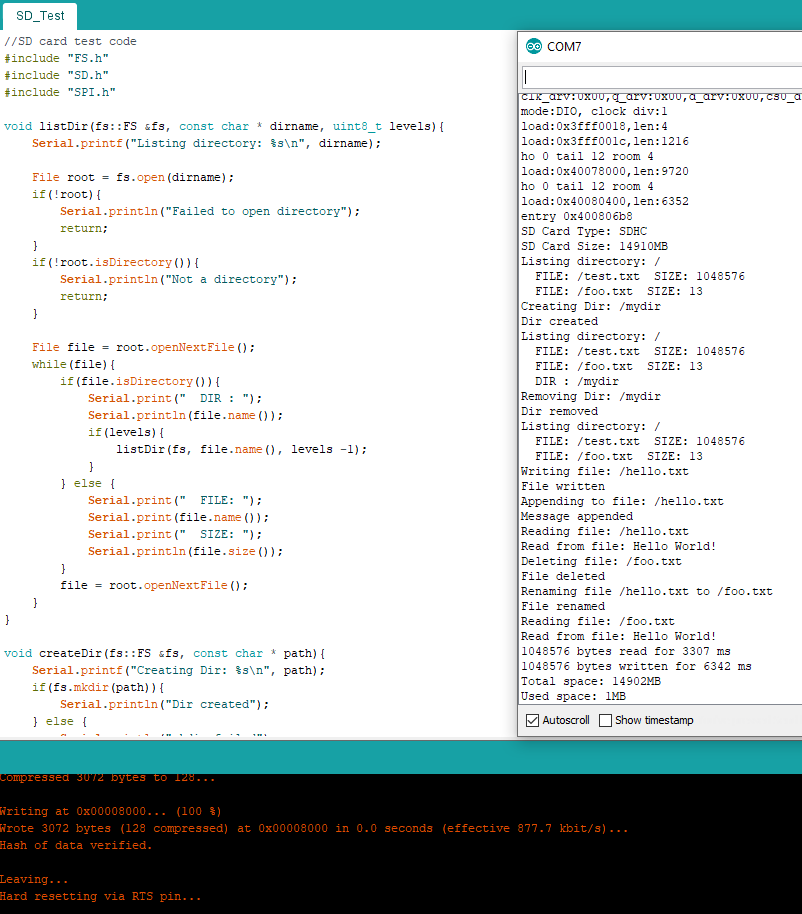Place cursor on the //SD card test code comment

pos(70,41)
